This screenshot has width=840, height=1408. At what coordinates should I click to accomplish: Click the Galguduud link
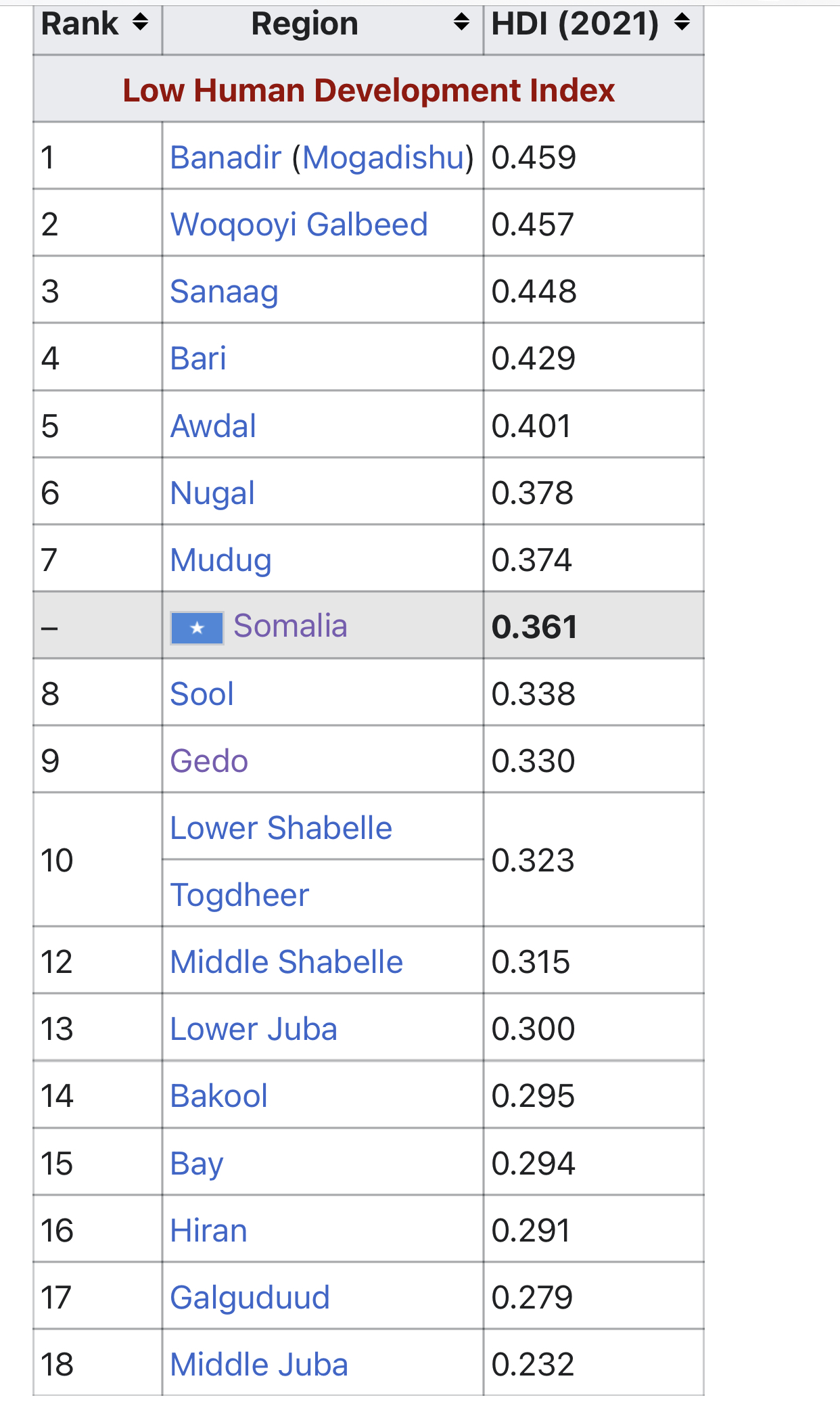(x=250, y=1298)
